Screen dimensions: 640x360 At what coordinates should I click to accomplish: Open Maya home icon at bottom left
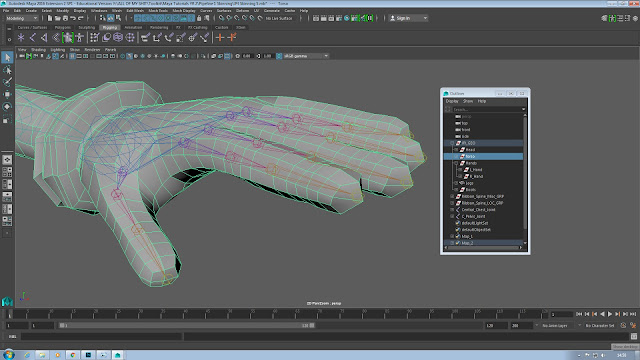coord(7,302)
